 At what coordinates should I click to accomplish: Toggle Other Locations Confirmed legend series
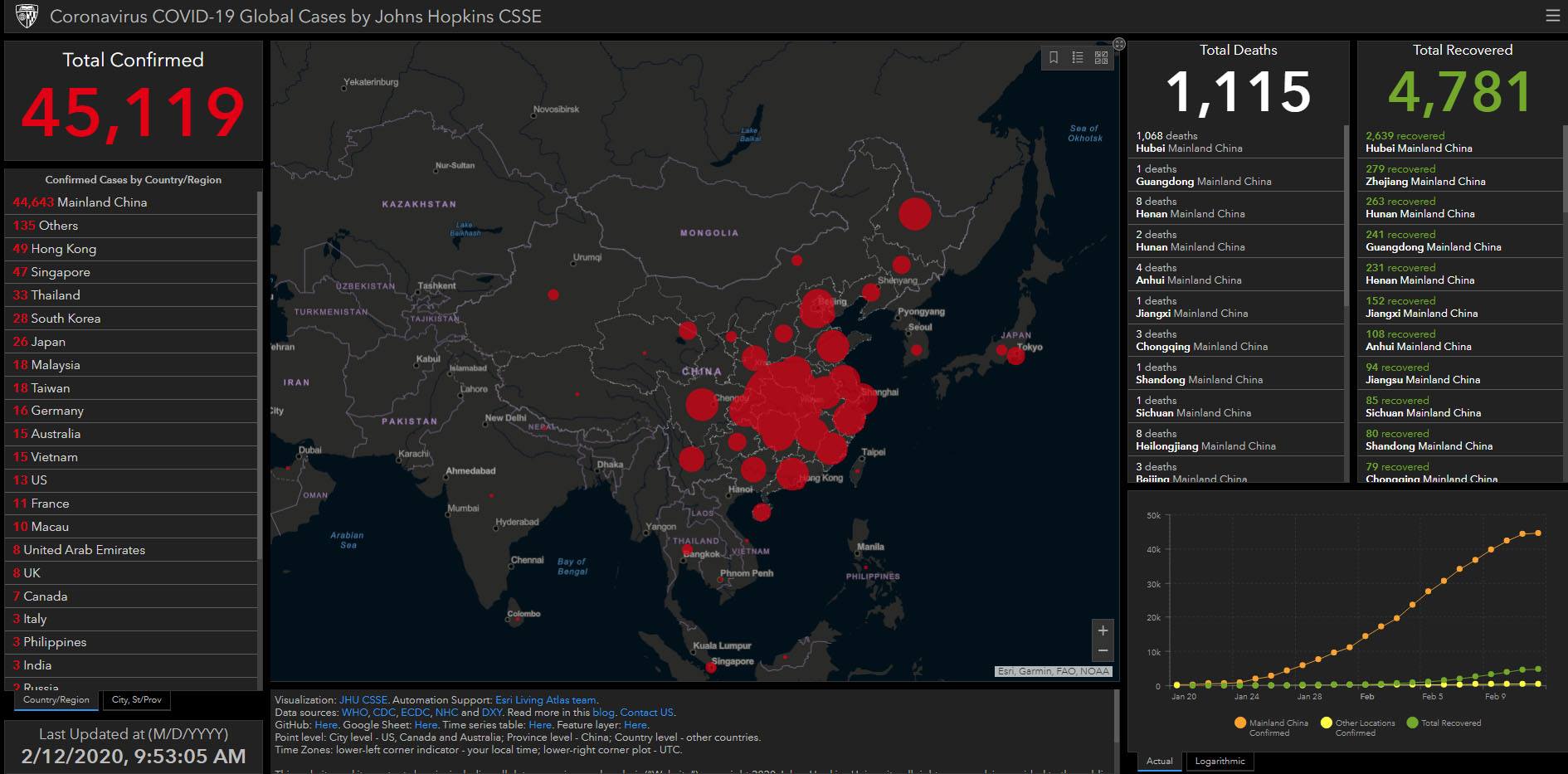click(1357, 727)
